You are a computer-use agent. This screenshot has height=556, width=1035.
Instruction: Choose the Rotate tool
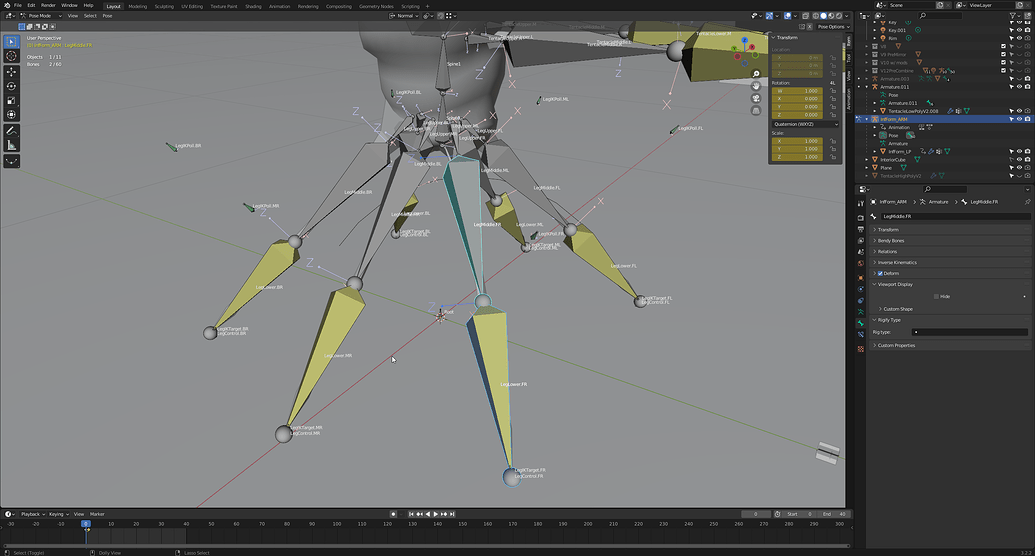click(x=11, y=86)
